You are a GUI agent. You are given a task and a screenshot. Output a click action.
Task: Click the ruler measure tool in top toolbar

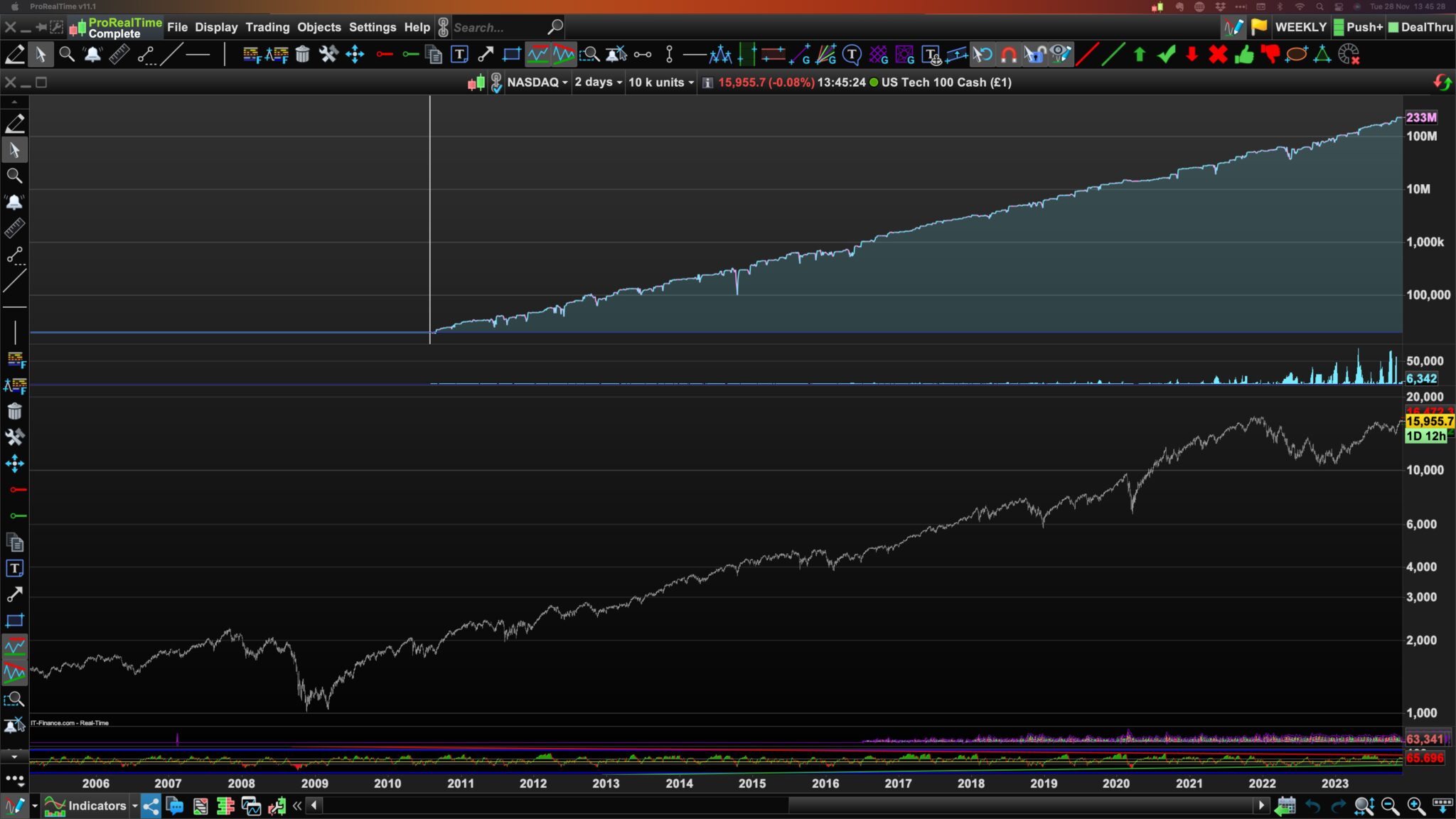(119, 54)
